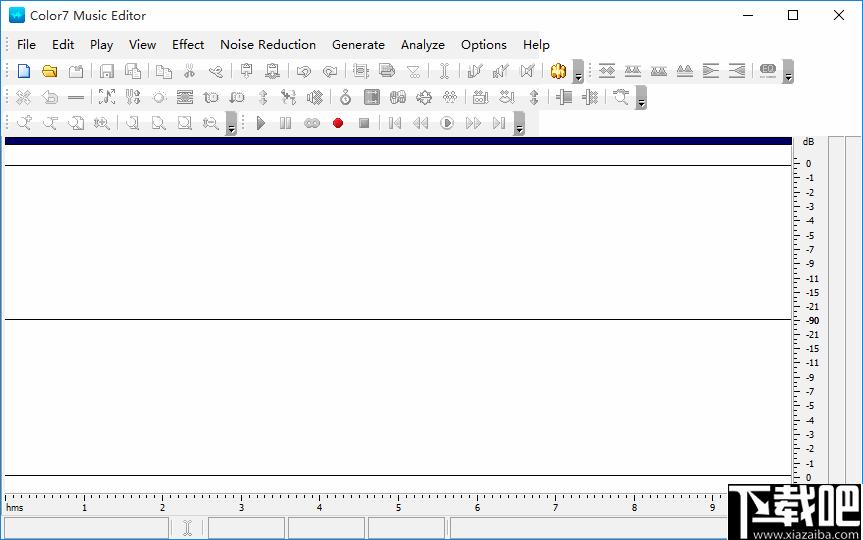
Task: Expand overflow arrow after the EQ icon
Action: (788, 72)
